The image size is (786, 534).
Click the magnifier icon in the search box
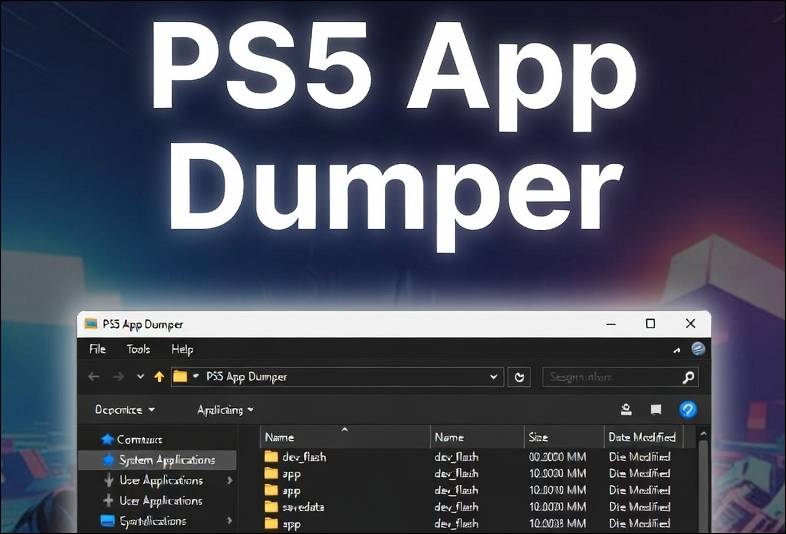point(688,377)
